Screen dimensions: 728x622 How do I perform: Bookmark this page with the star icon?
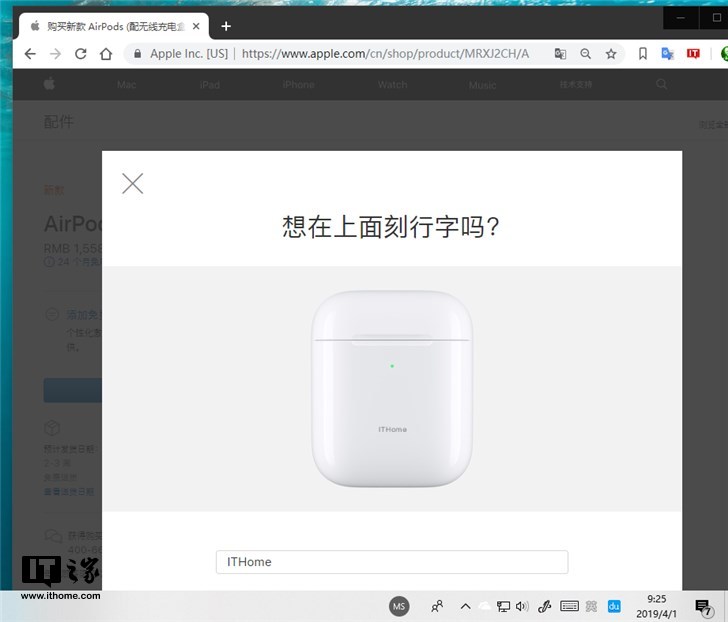pyautogui.click(x=611, y=54)
